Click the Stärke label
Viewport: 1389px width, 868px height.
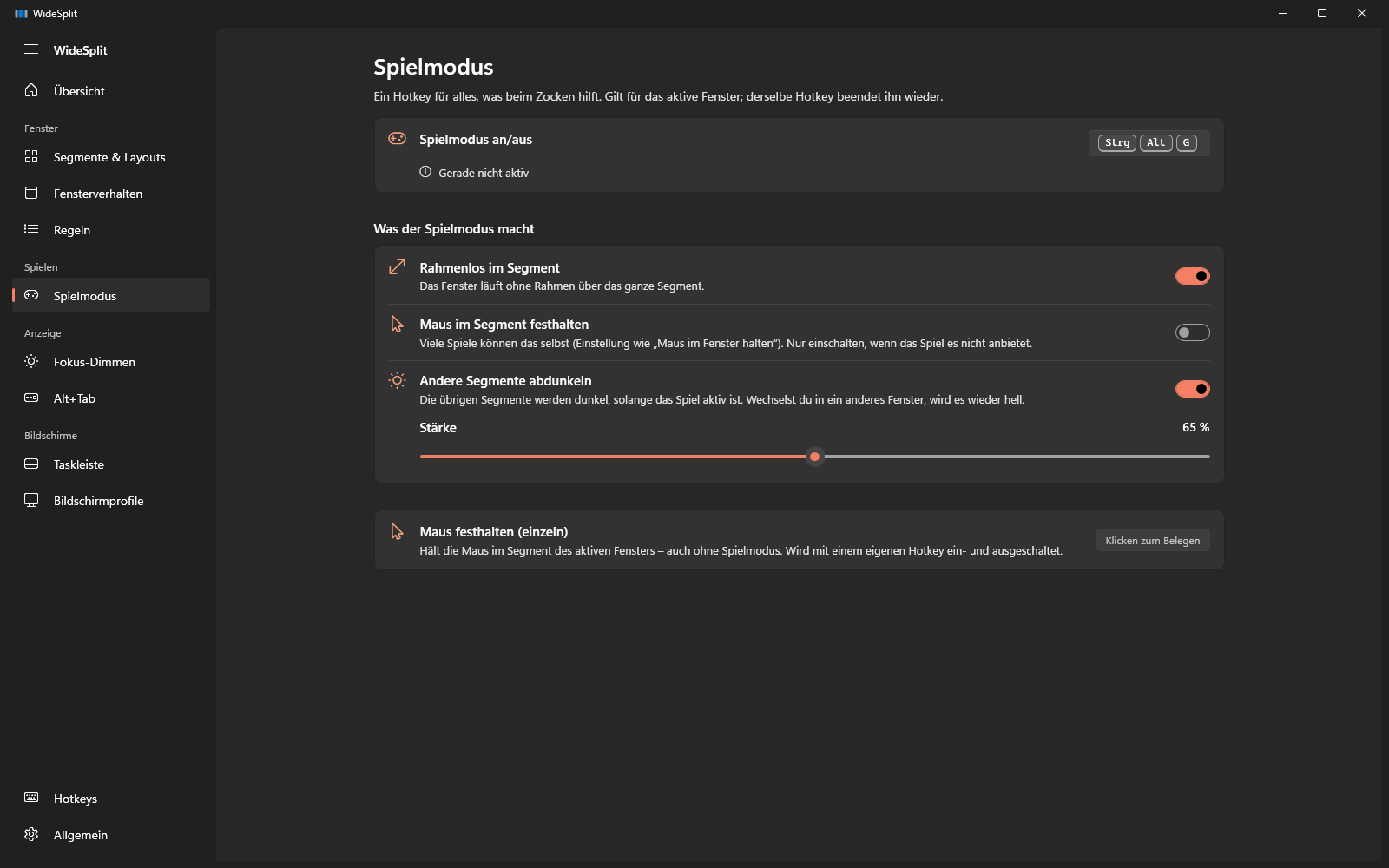(x=438, y=427)
